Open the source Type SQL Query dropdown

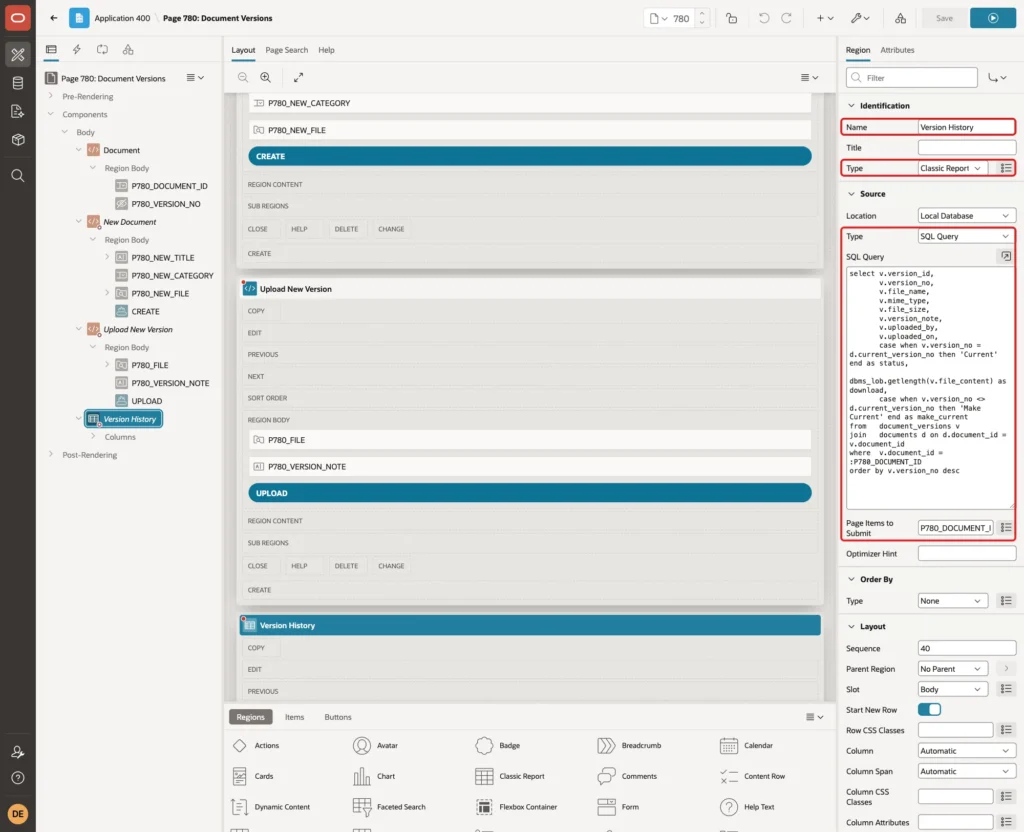coord(966,236)
